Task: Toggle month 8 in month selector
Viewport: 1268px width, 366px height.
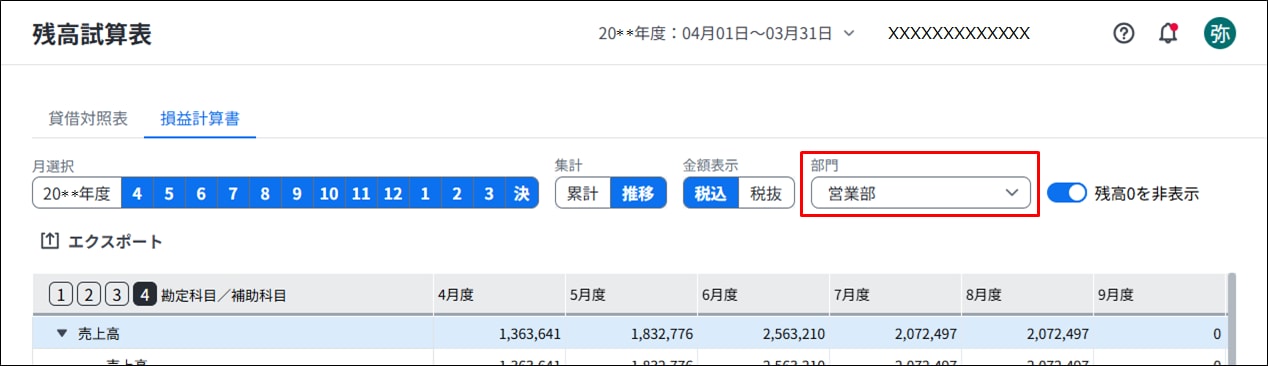Action: click(265, 193)
